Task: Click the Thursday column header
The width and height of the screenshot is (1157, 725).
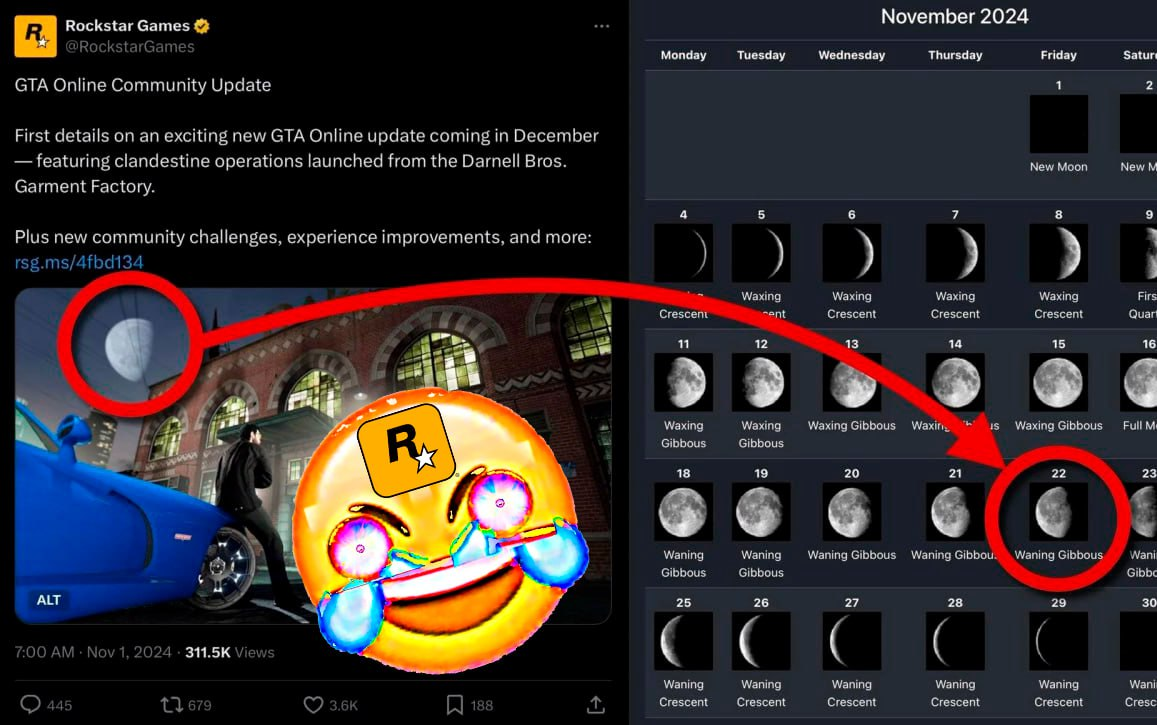Action: pos(955,55)
